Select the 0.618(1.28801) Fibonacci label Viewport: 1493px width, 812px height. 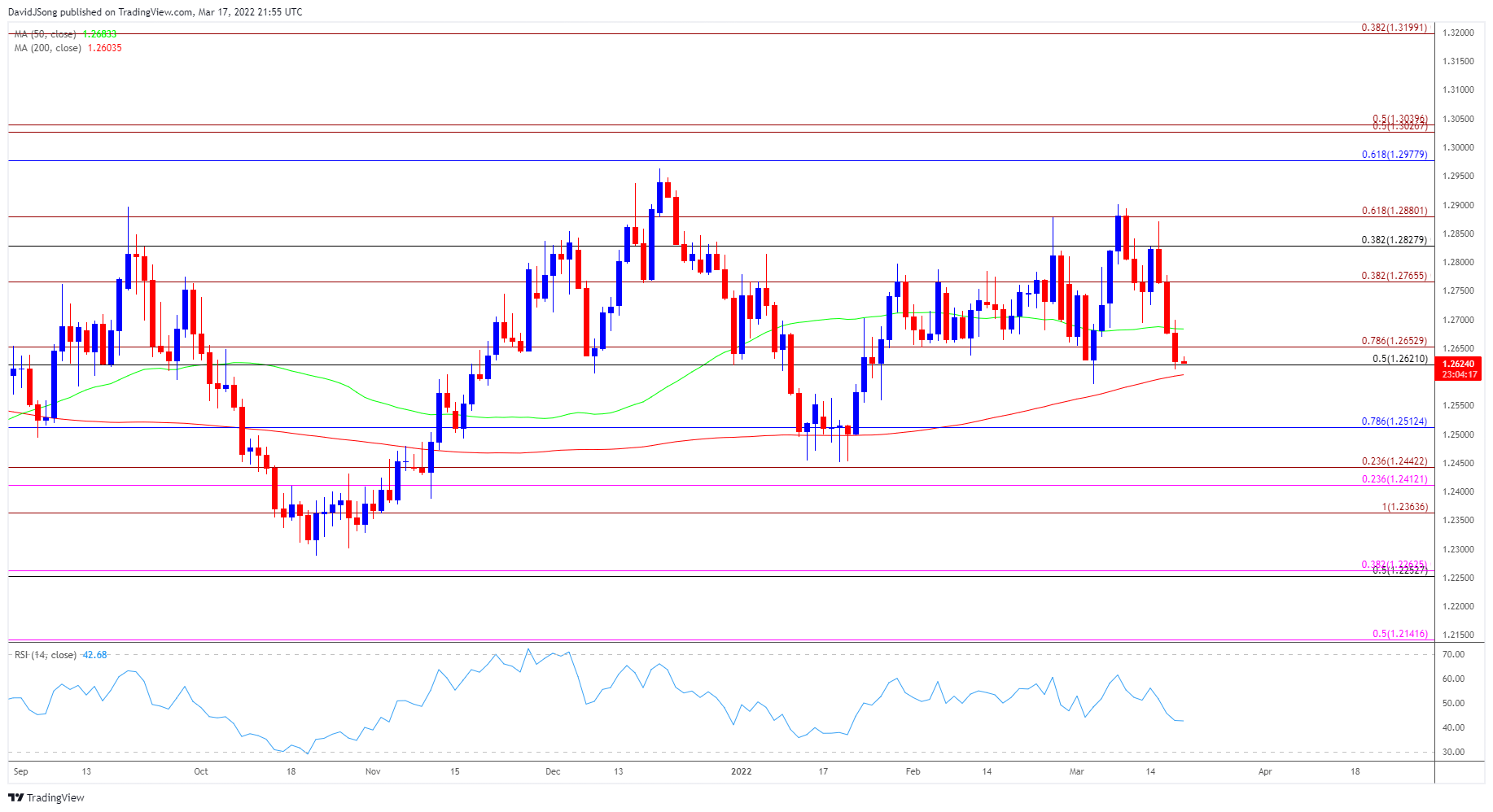(1394, 211)
